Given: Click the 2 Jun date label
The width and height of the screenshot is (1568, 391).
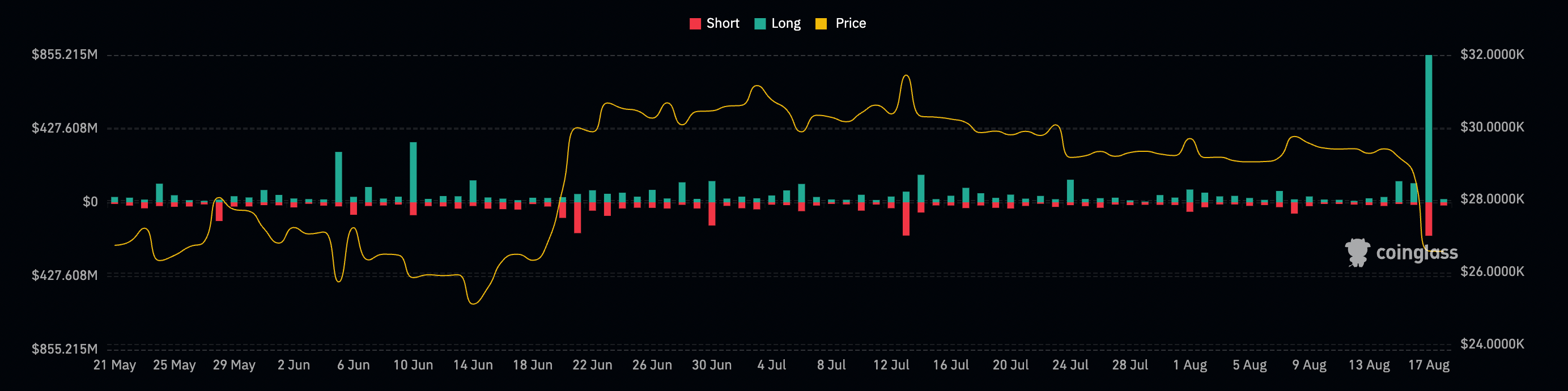Looking at the screenshot, I should (x=294, y=365).
